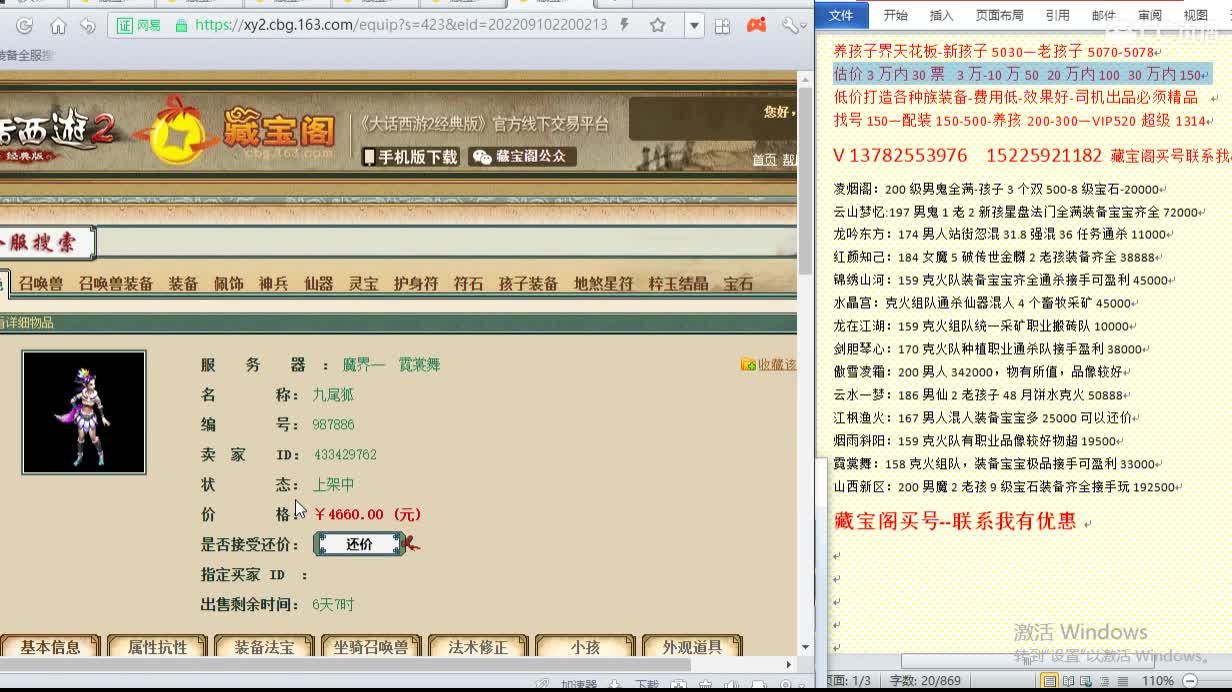Click the 页面 1/3 status indicator in Word
The height and width of the screenshot is (692, 1232).
pos(848,681)
